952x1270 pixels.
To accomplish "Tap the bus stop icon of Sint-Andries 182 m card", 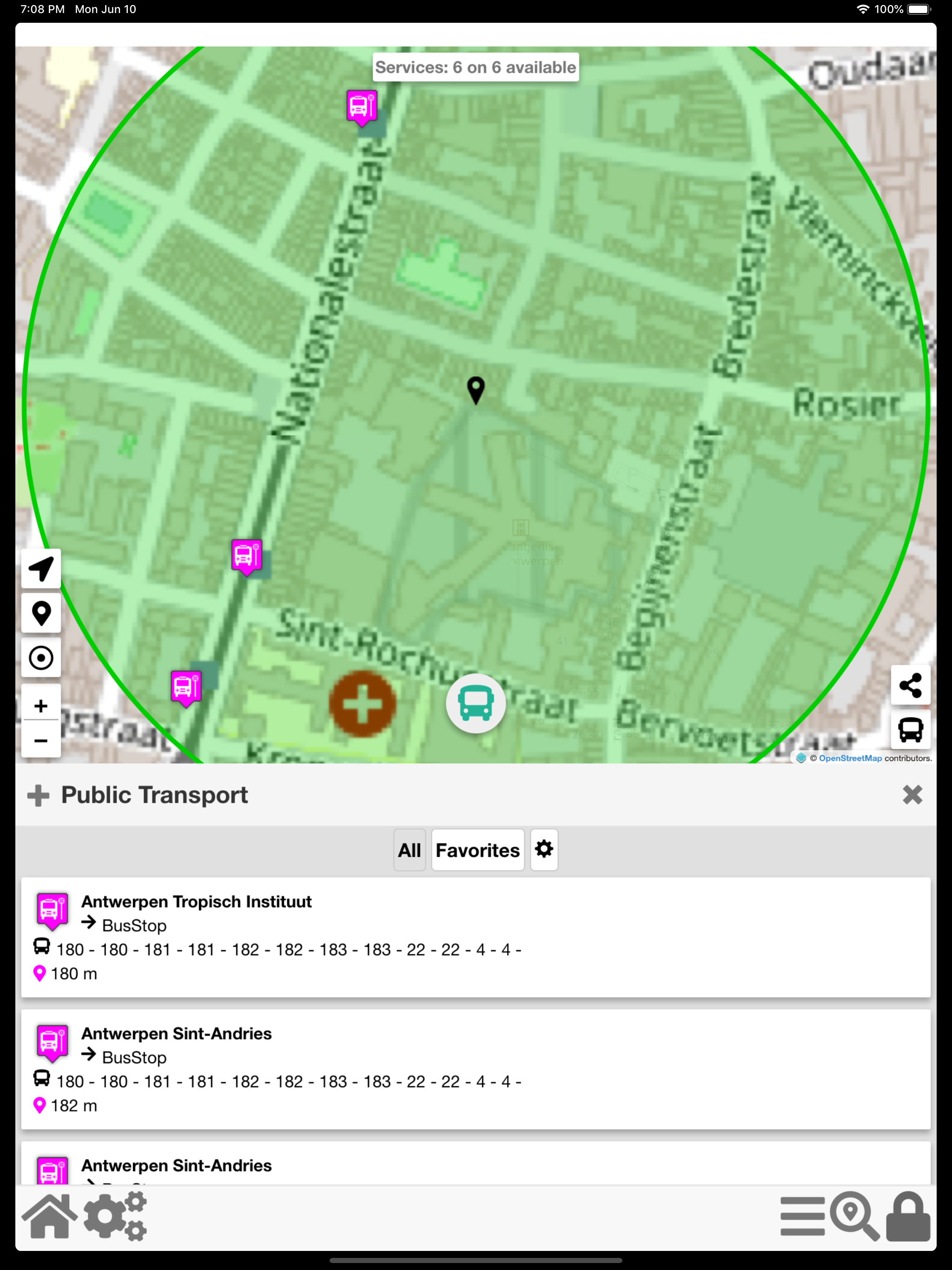I will coord(52,1043).
